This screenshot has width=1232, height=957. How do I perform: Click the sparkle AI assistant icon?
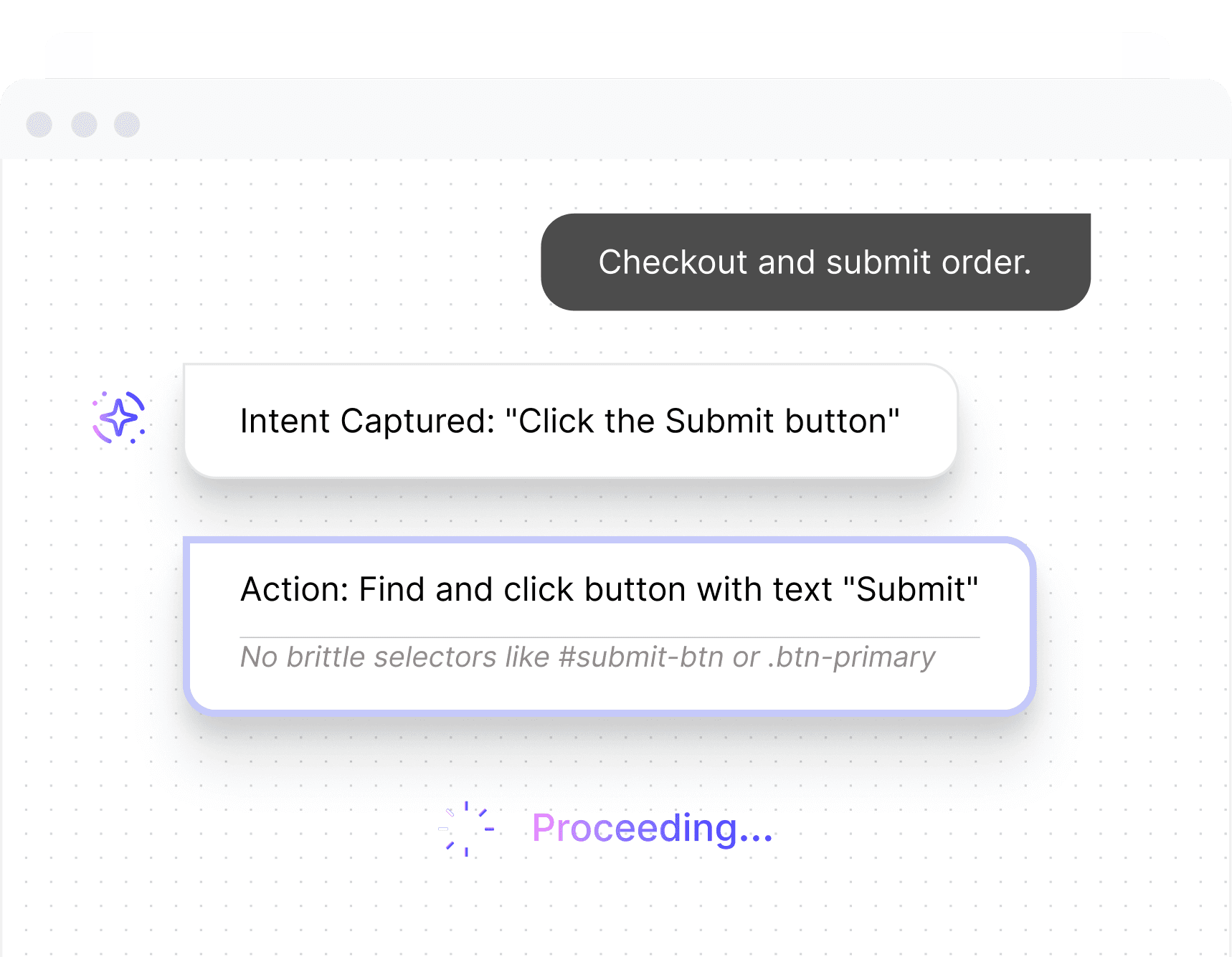(119, 417)
